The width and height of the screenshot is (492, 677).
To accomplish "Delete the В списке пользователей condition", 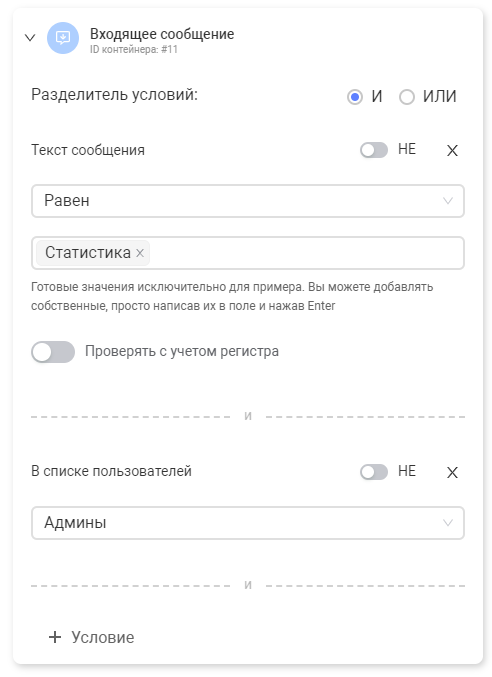I will [452, 472].
